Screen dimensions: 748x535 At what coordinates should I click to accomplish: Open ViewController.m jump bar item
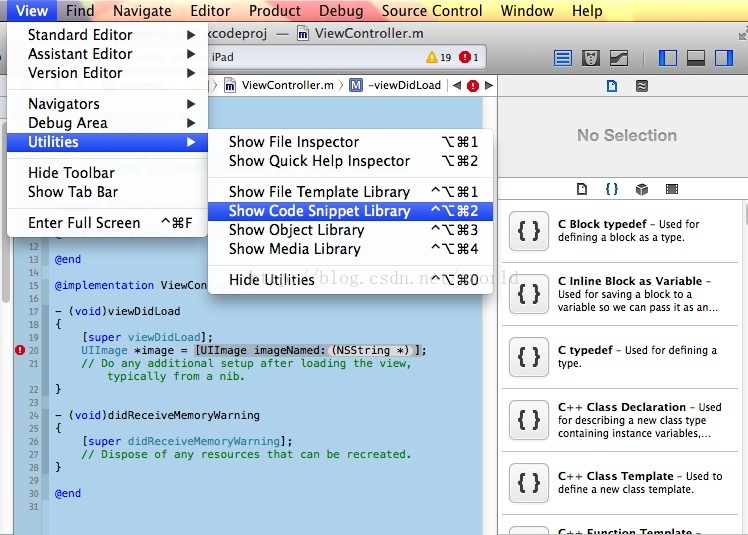[x=279, y=85]
